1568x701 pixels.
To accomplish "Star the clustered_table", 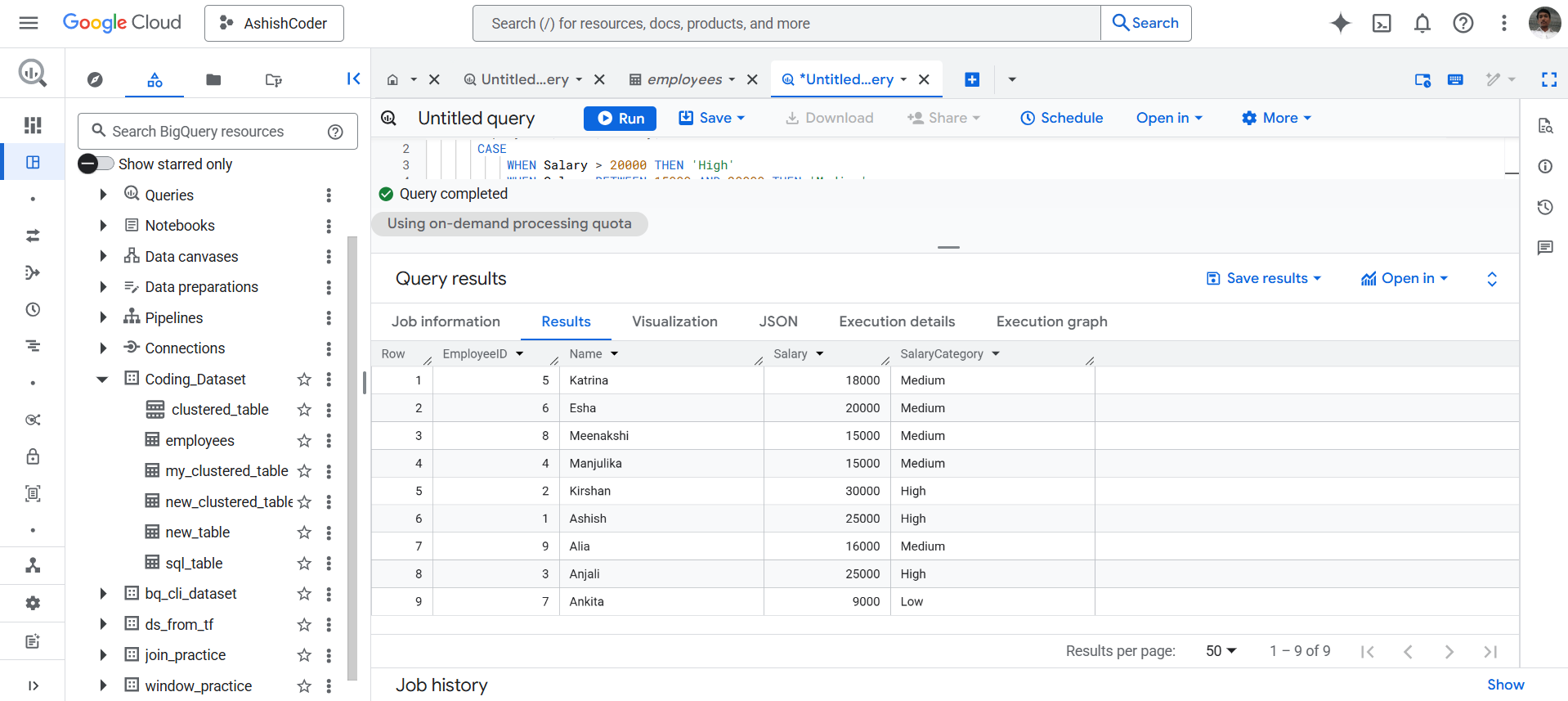I will (304, 410).
